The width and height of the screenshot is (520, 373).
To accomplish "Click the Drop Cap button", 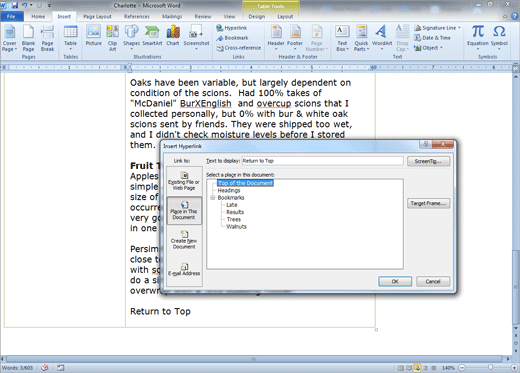I will [402, 38].
